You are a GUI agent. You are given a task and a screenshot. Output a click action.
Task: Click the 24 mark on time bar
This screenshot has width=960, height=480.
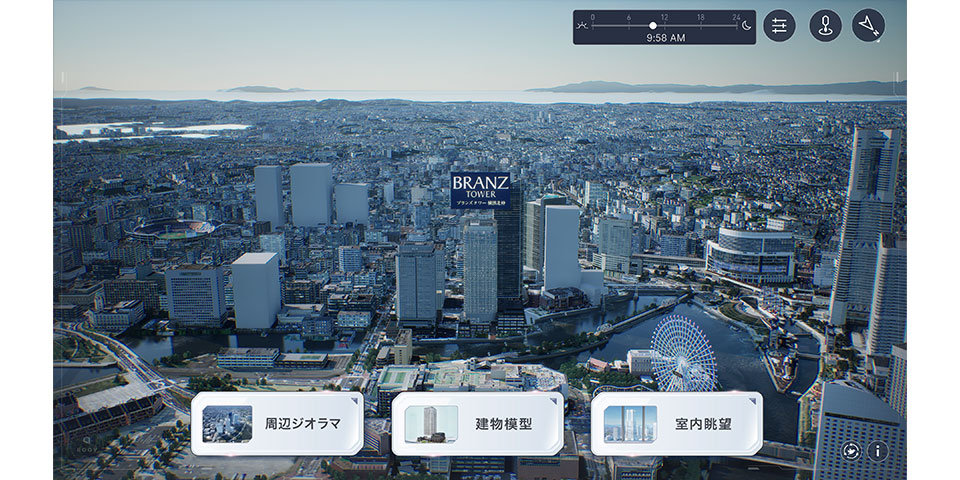pos(737,17)
